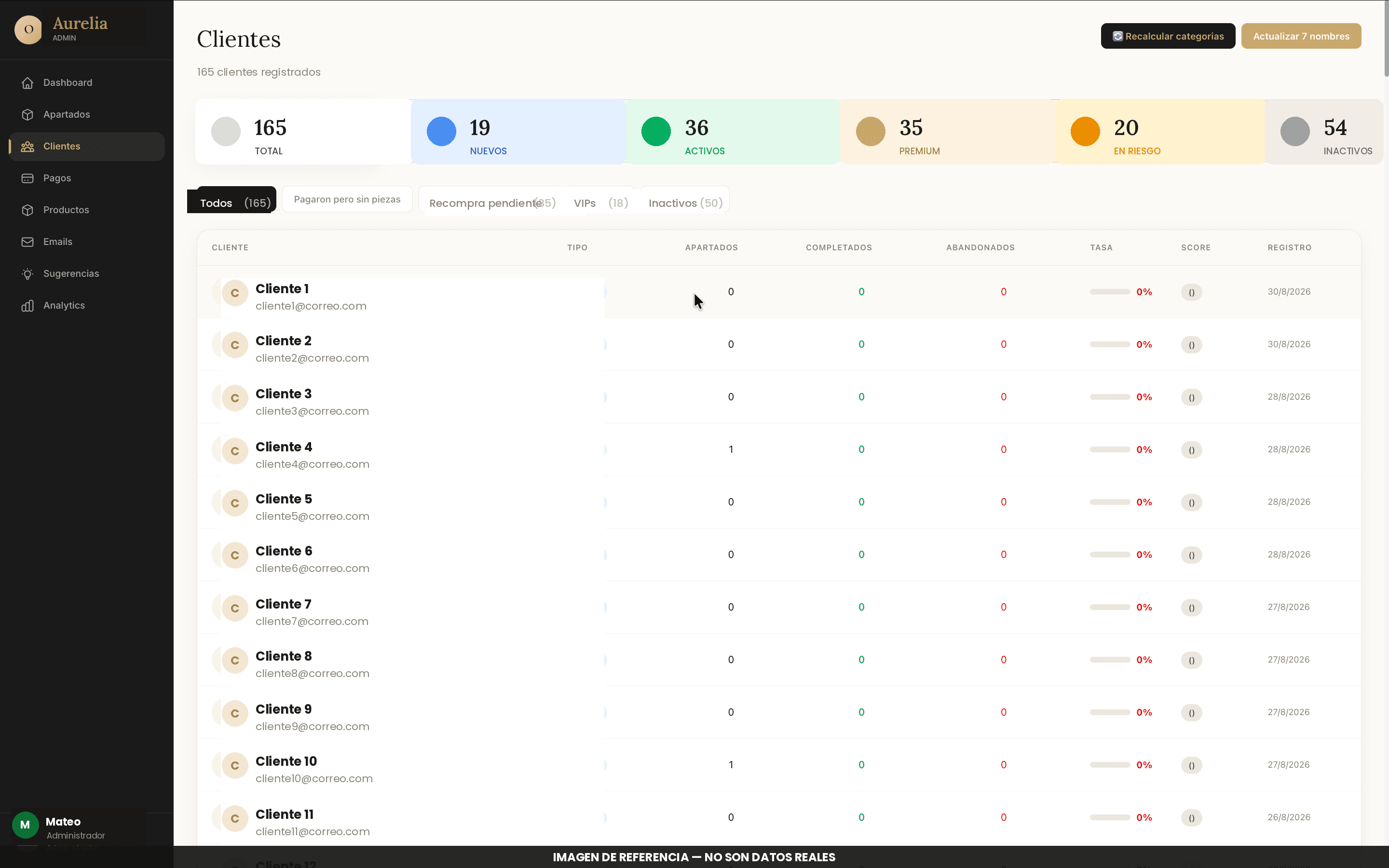Click the Productos cube icon
The width and height of the screenshot is (1389, 868).
click(x=27, y=210)
